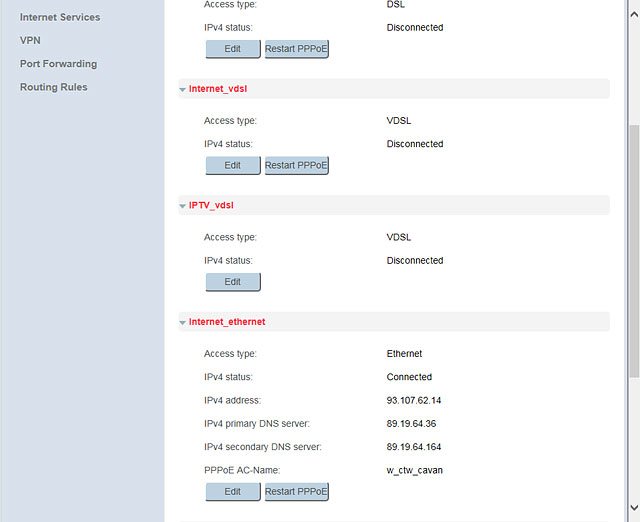Click Disconnected status under Internet_vdsl
The width and height of the screenshot is (640, 522).
point(415,144)
